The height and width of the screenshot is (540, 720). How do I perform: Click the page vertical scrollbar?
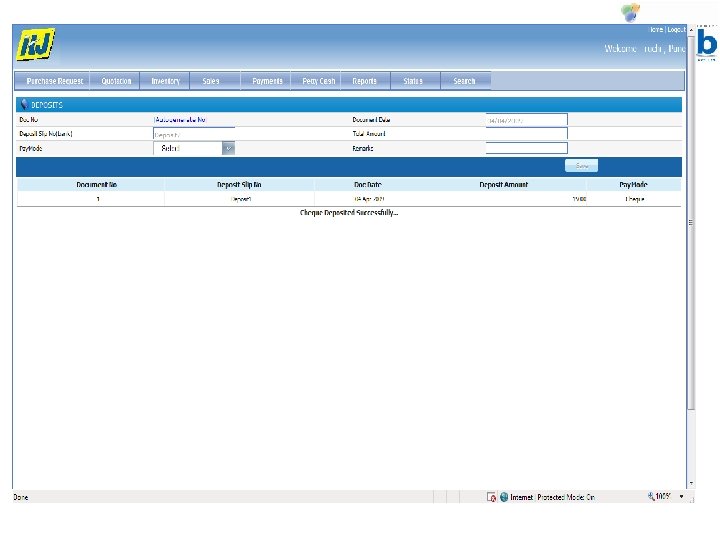click(691, 222)
